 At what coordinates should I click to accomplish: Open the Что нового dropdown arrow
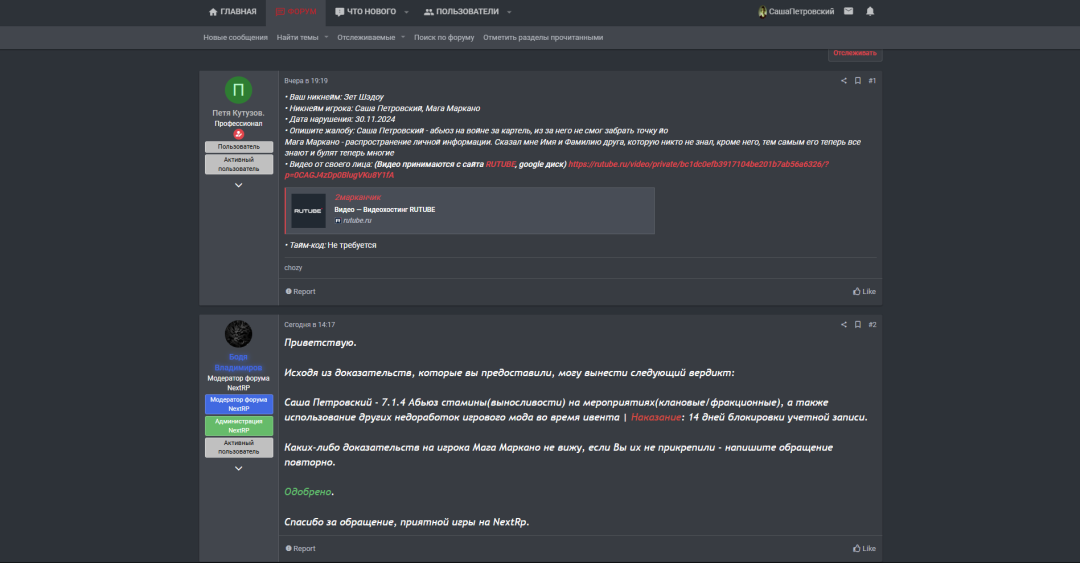point(406,12)
